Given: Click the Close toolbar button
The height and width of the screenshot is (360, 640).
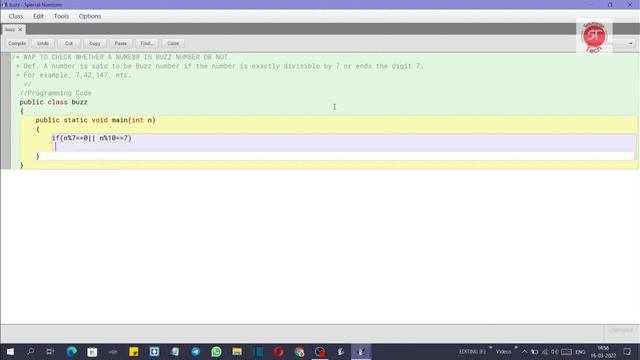Looking at the screenshot, I should click(x=173, y=43).
